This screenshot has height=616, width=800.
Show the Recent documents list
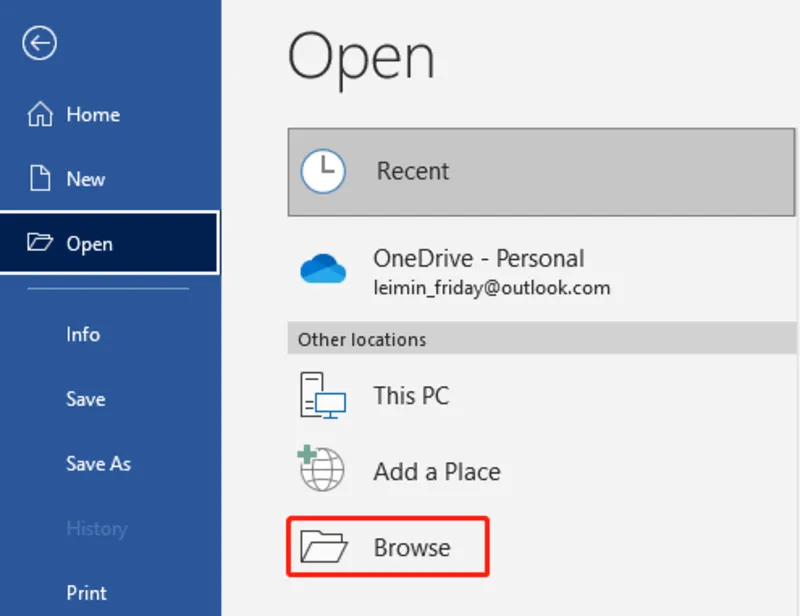point(413,172)
